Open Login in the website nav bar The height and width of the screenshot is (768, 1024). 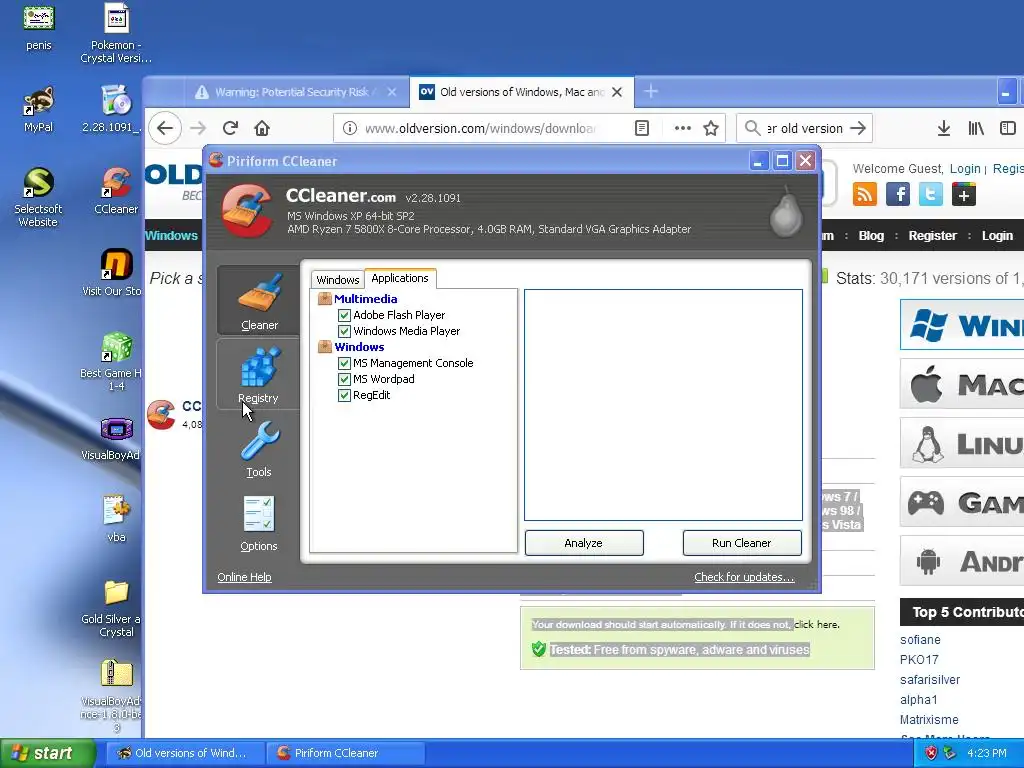[997, 236]
